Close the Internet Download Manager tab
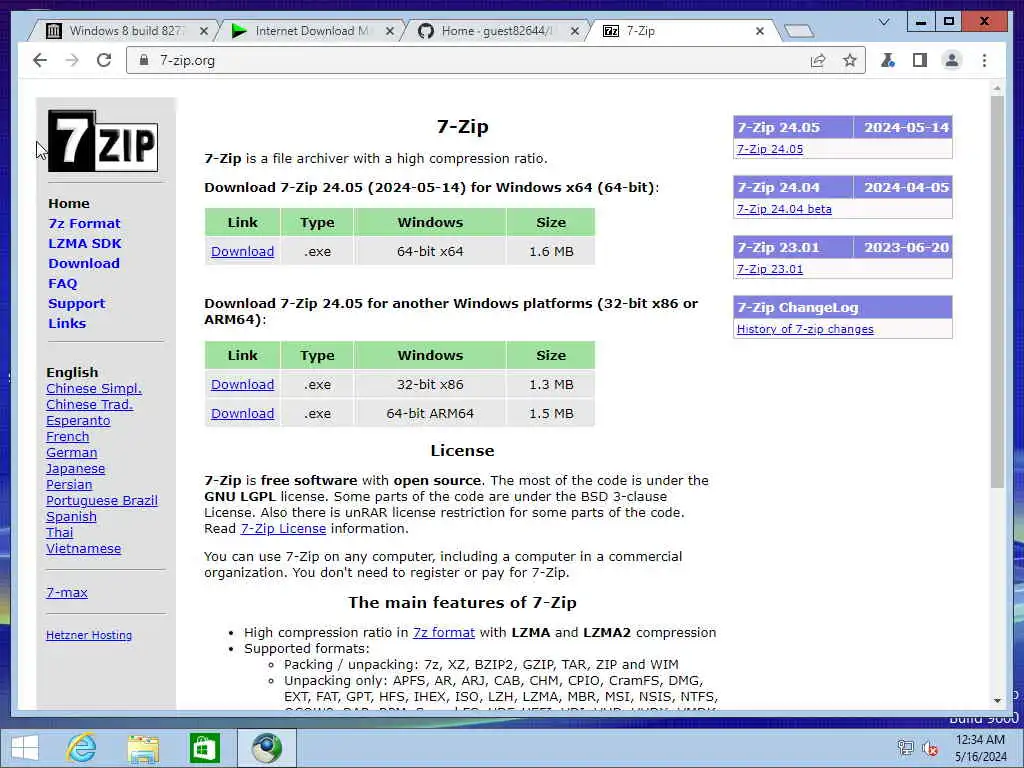 pyautogui.click(x=390, y=31)
